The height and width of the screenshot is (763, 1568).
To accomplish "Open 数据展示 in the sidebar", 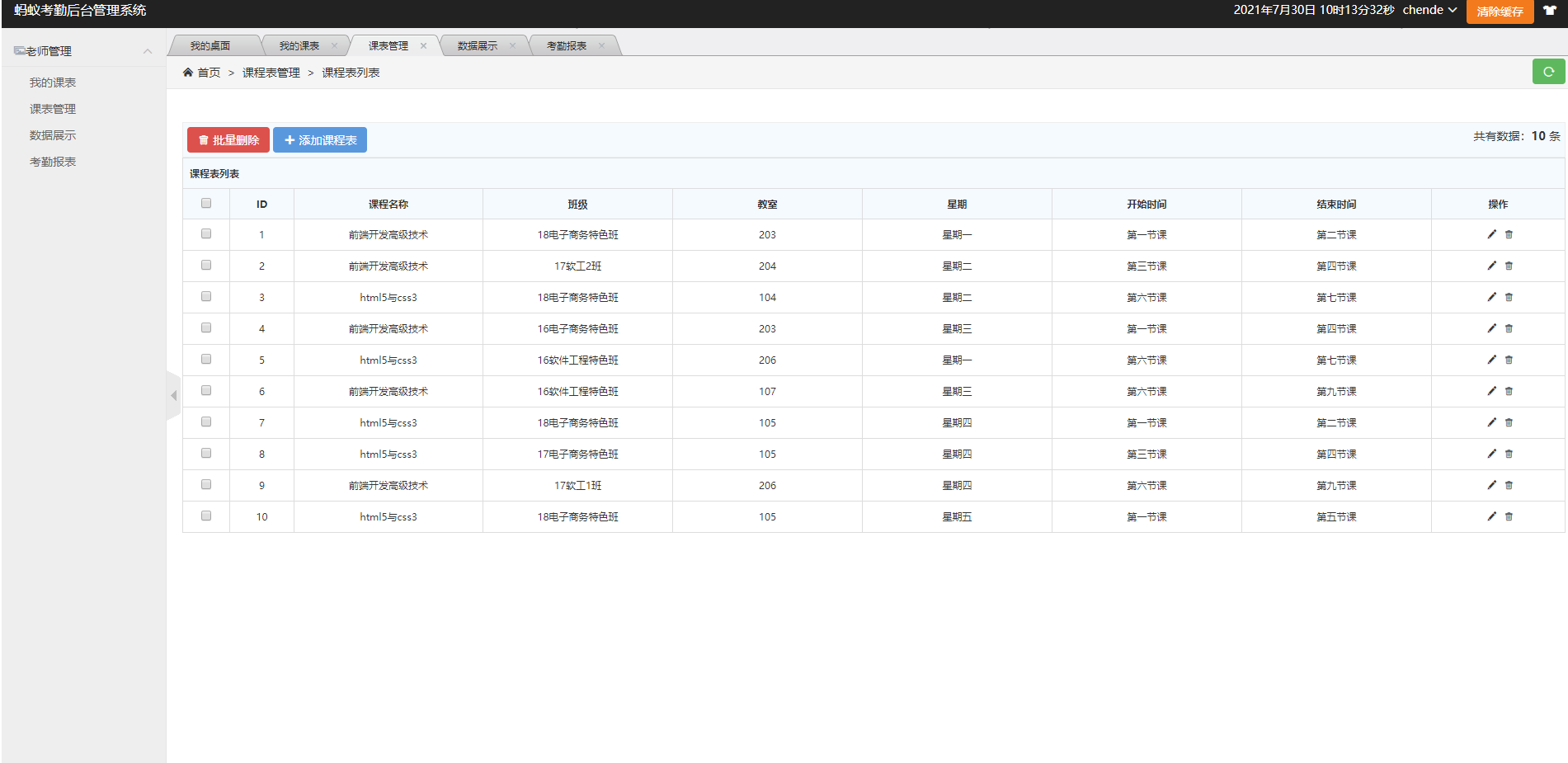I will coord(53,135).
